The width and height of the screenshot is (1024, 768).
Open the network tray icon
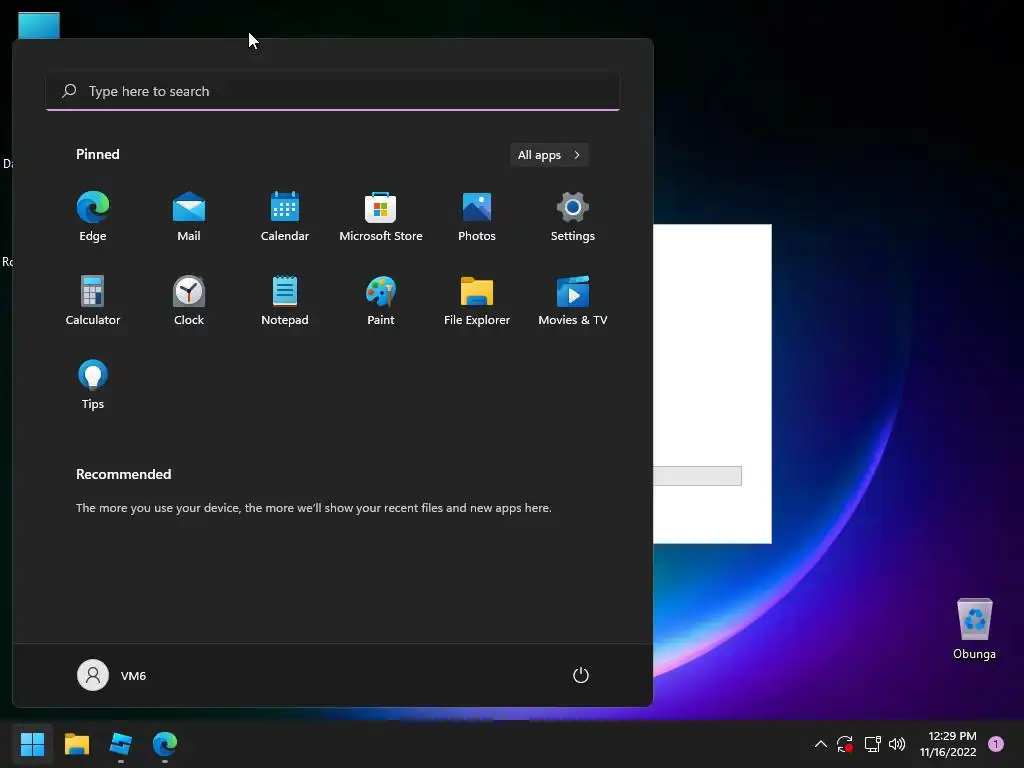[872, 744]
